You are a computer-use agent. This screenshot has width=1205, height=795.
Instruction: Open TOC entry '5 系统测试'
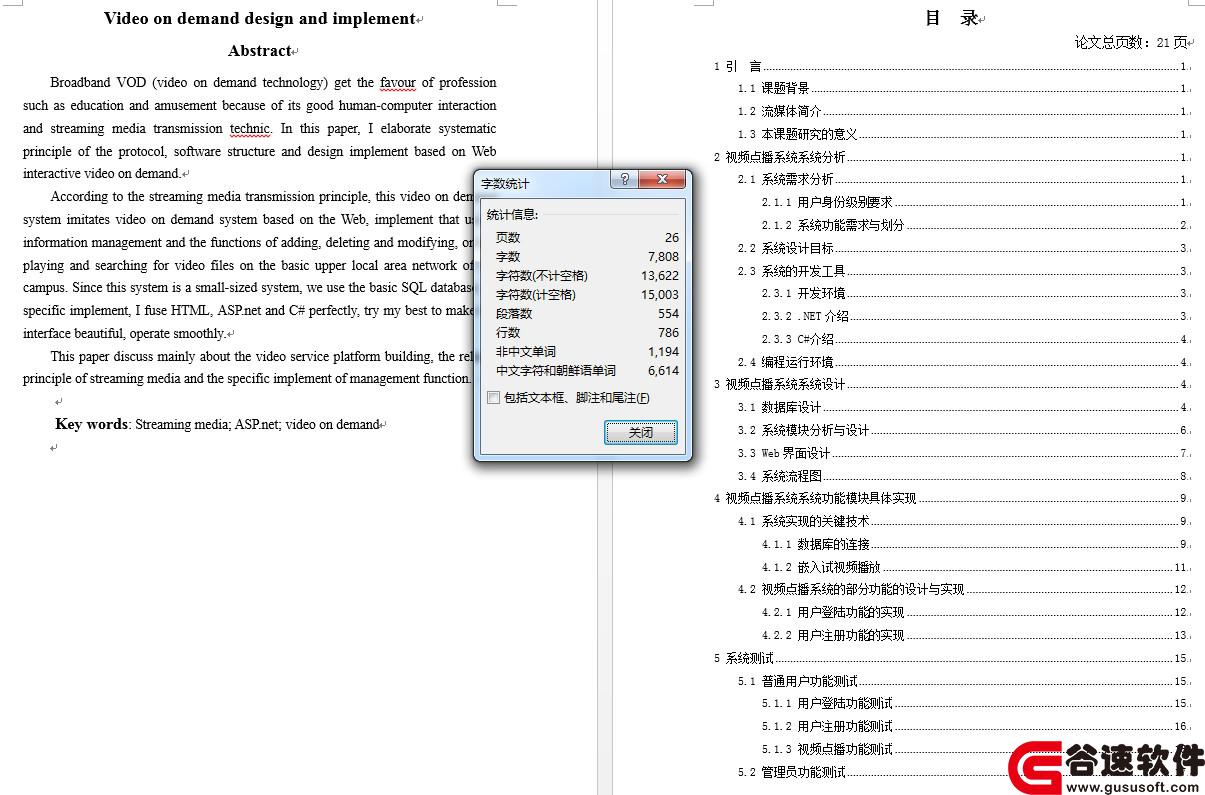point(951,659)
